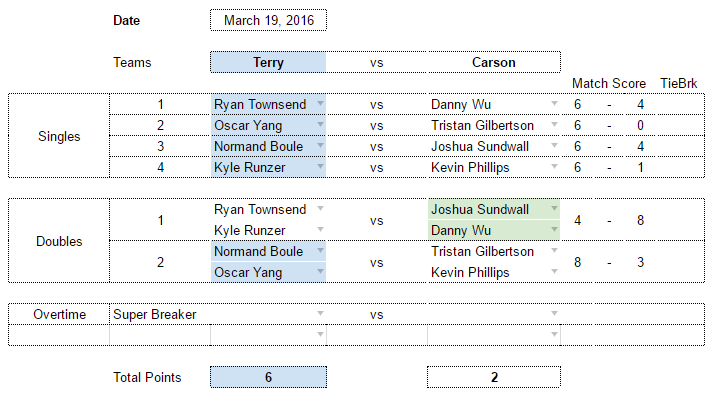Open Normand Boule singles dropdown arrow
The width and height of the screenshot is (711, 397).
tap(320, 146)
